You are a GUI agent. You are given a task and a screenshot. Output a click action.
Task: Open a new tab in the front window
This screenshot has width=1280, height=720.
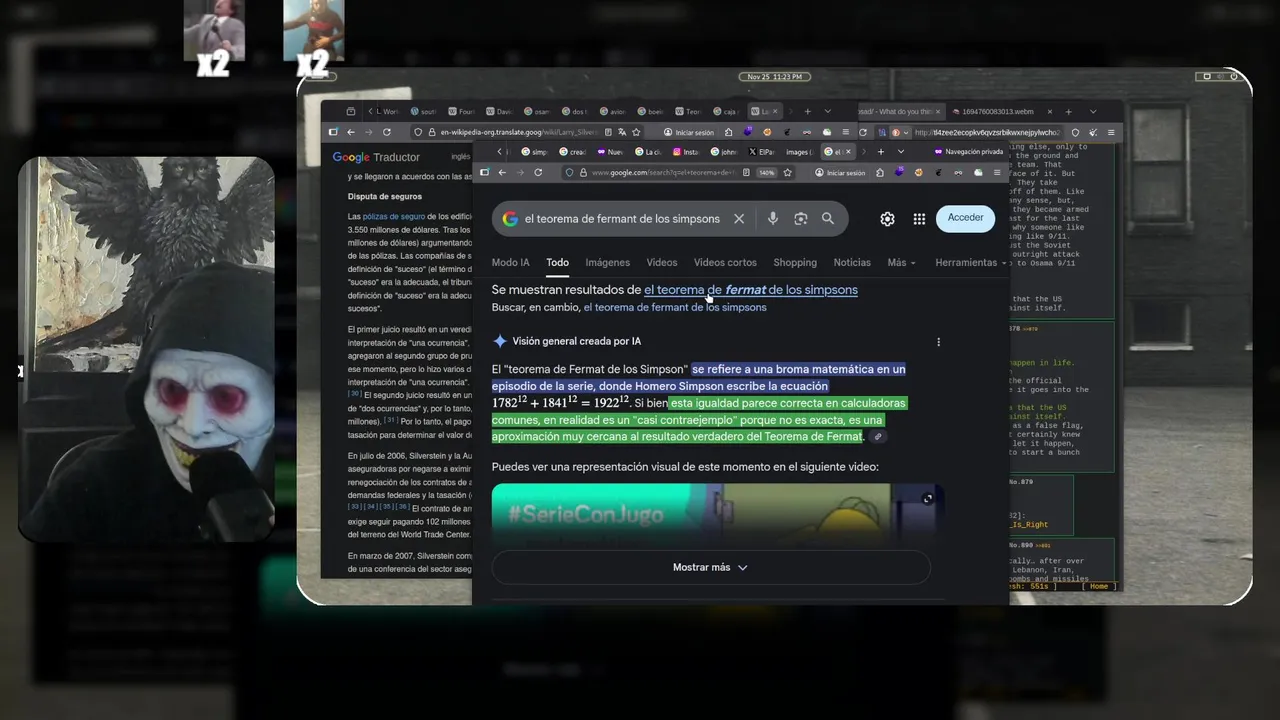(880, 152)
